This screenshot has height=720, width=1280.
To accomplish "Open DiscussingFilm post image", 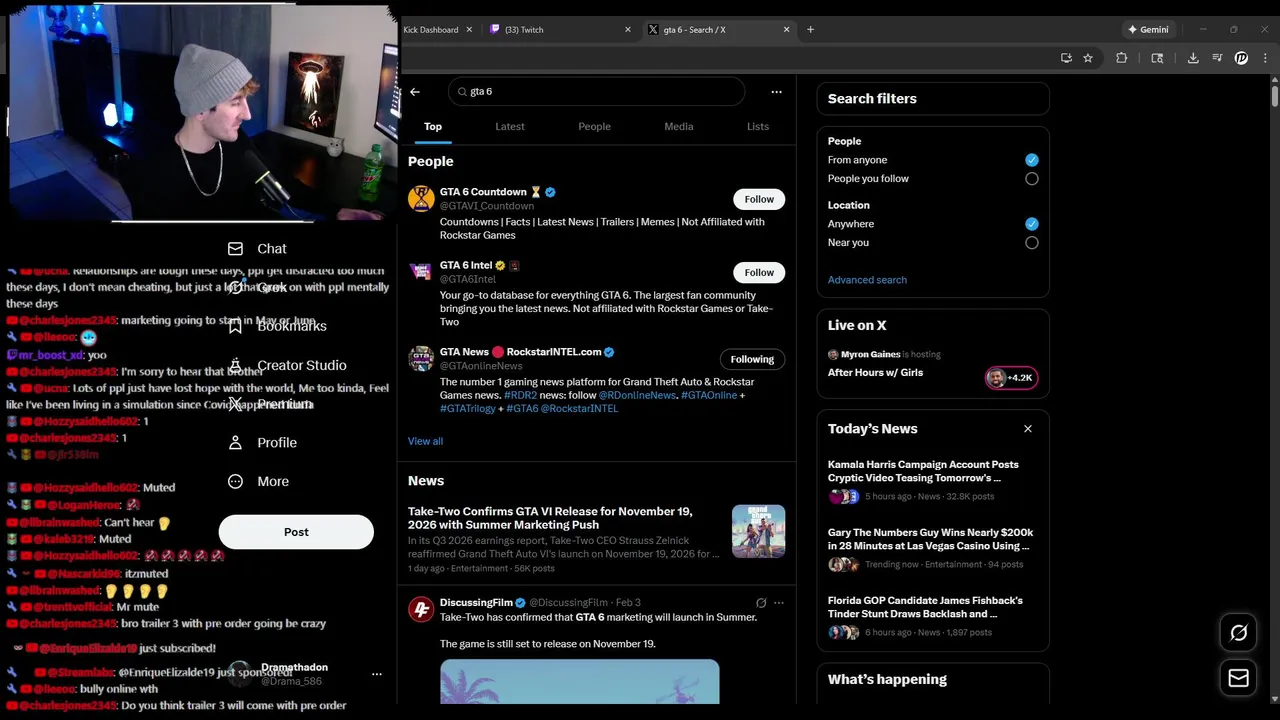I will point(579,682).
